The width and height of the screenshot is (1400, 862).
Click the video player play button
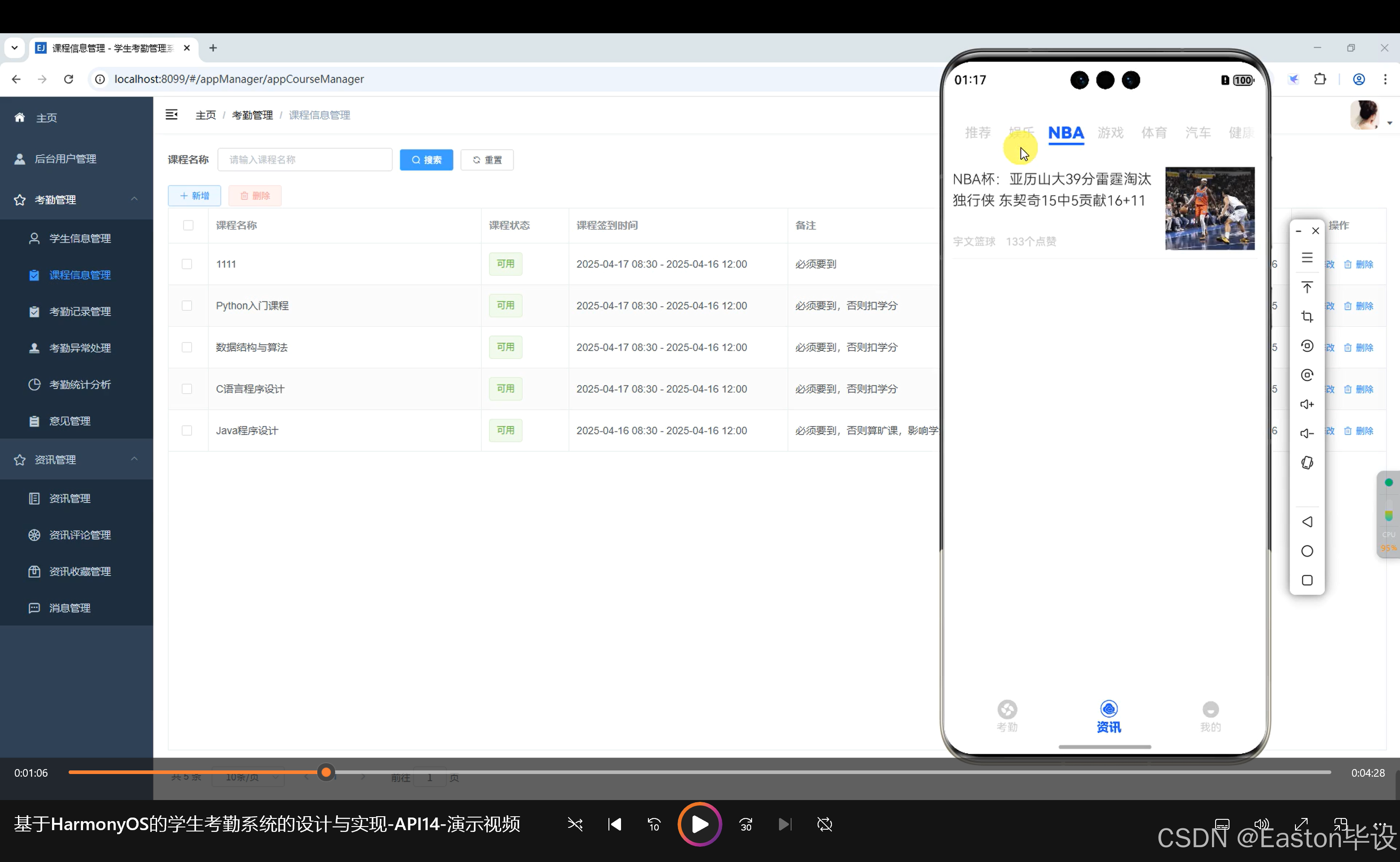click(x=699, y=824)
